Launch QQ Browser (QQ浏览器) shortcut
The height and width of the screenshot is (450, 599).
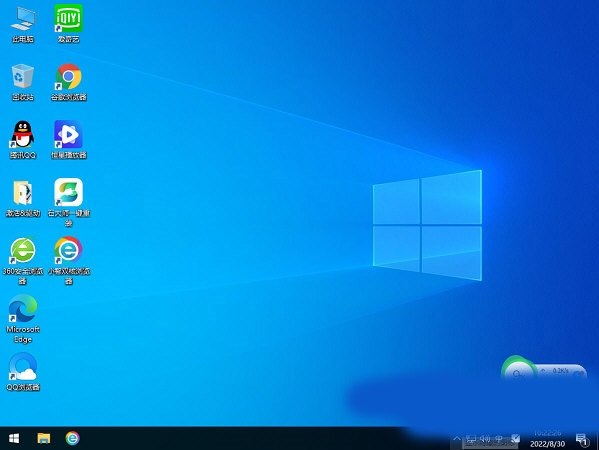coord(23,372)
